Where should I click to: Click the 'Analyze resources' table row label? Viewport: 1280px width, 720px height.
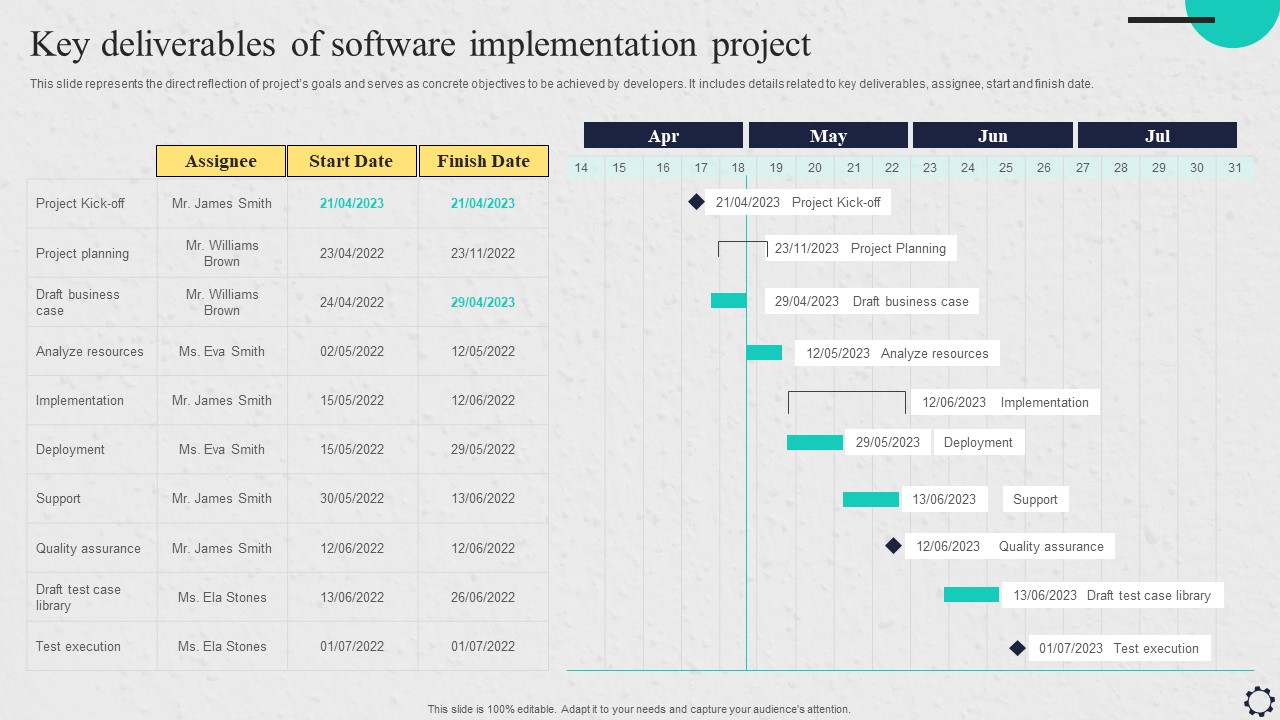tap(90, 351)
